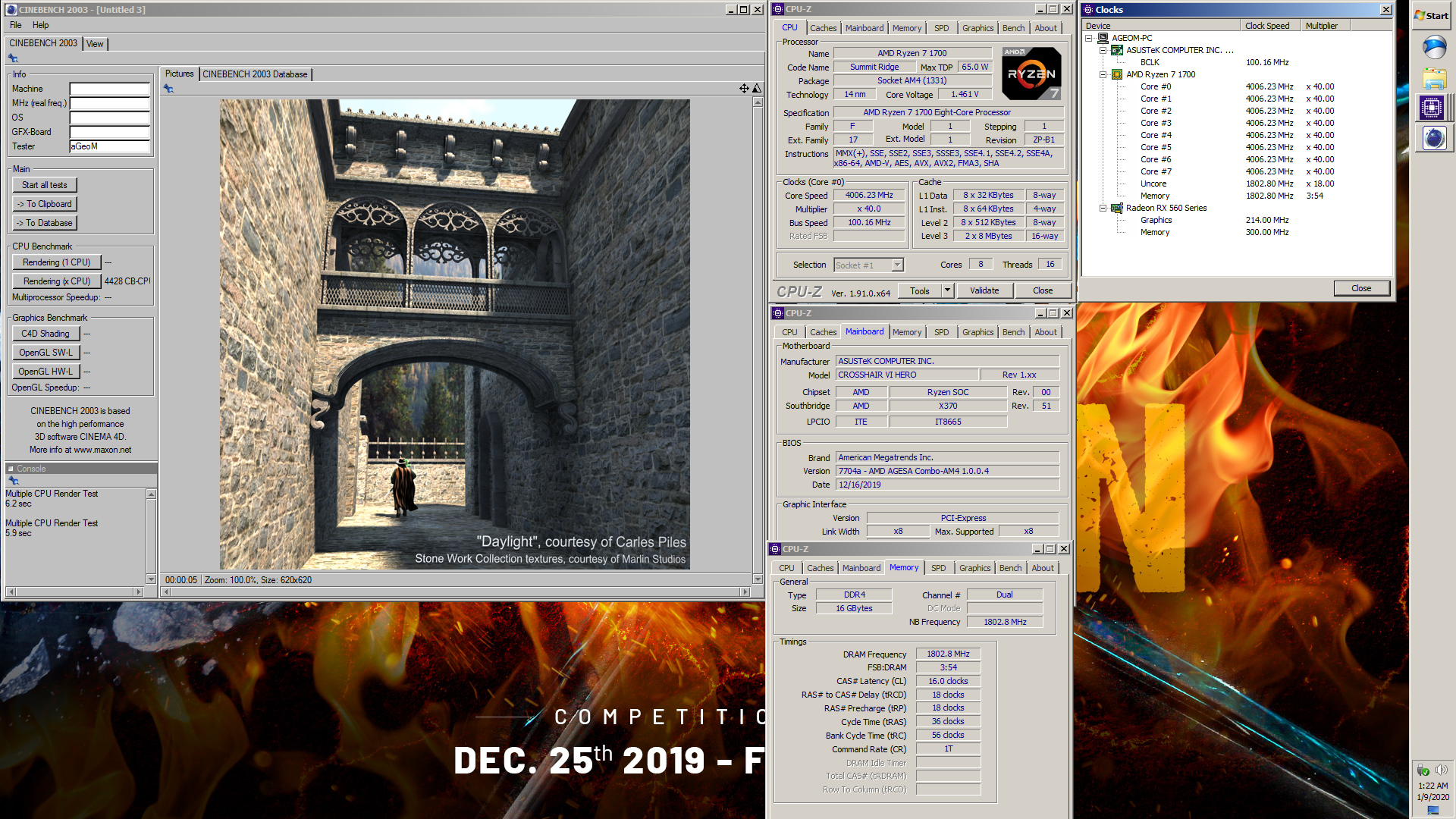This screenshot has width=1456, height=819.
Task: Open the Socket #1 selection combo box
Action: [869, 265]
